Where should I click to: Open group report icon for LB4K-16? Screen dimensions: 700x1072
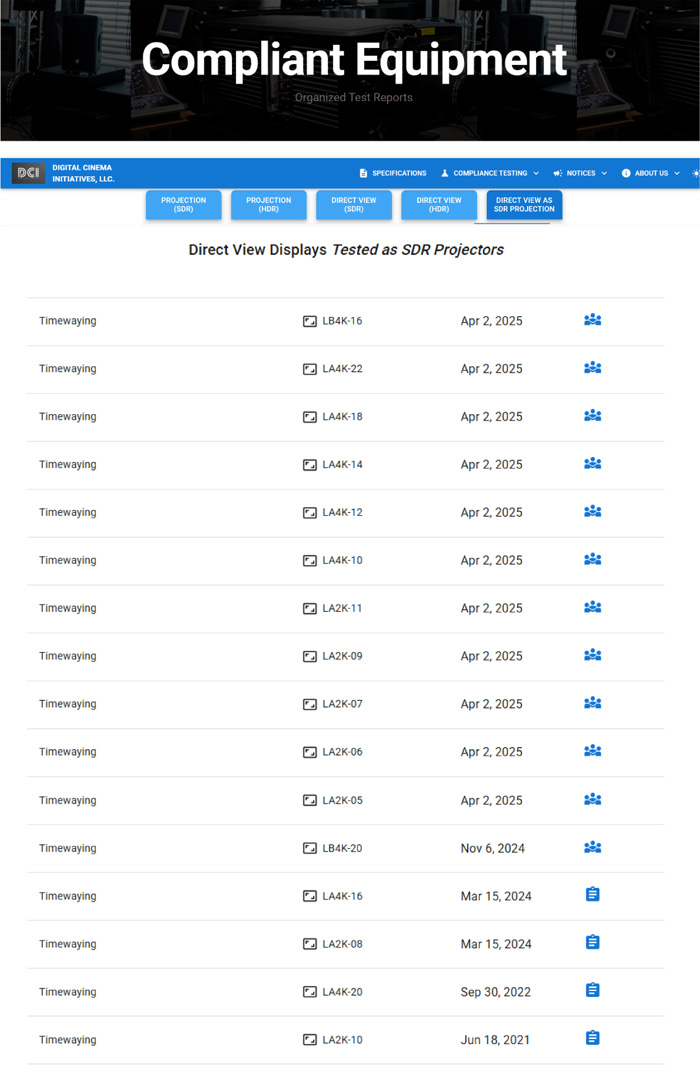coord(593,320)
